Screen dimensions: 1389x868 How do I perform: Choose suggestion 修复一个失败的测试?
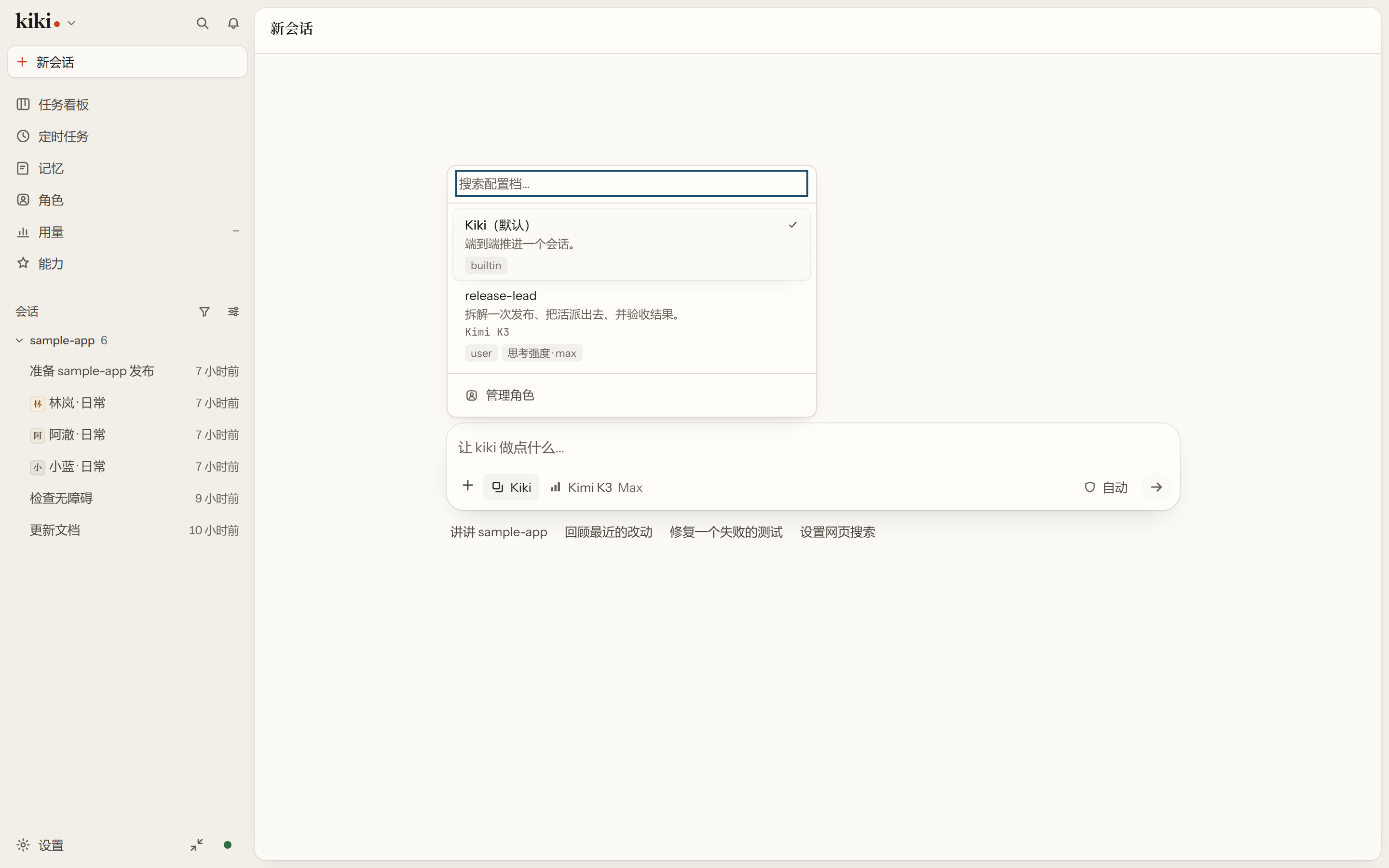click(726, 532)
